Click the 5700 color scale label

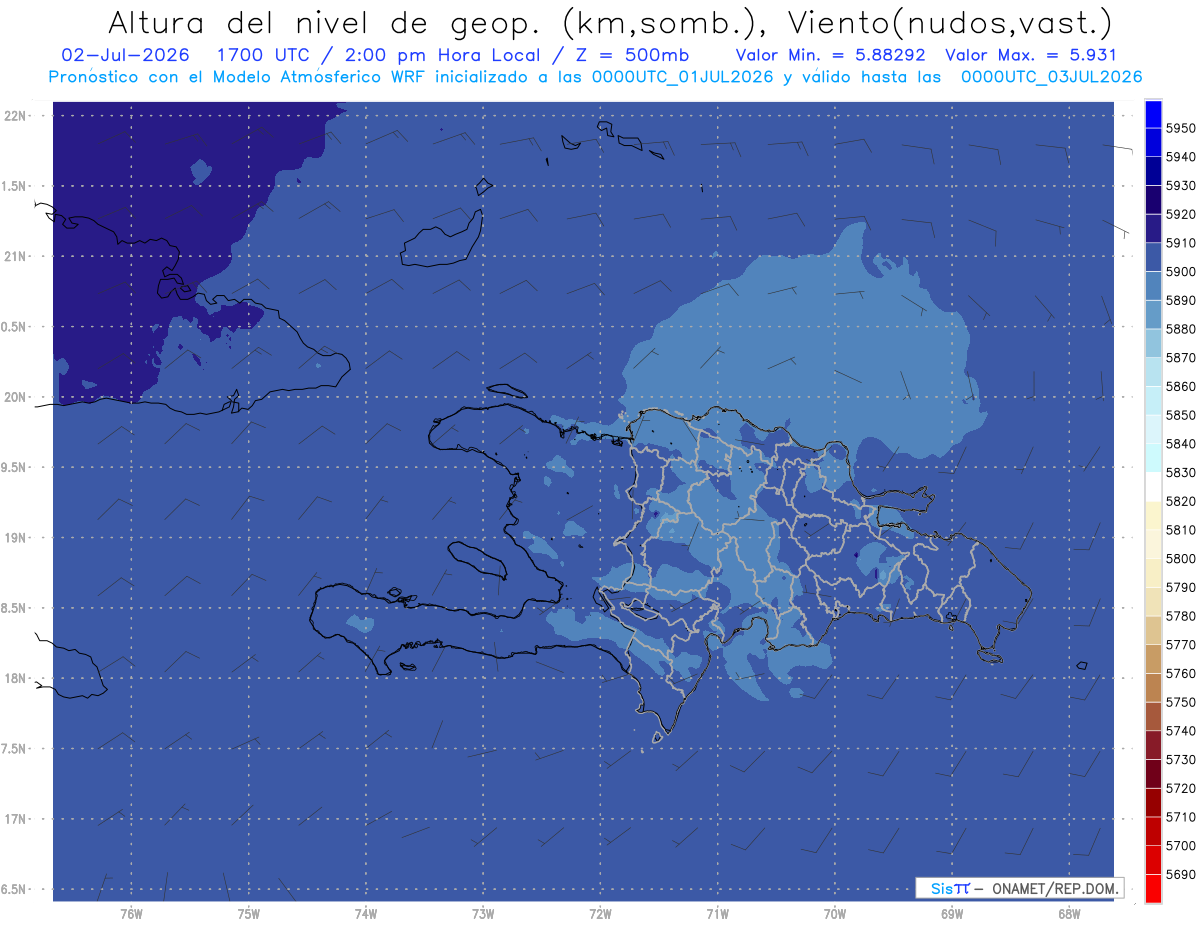[1180, 845]
